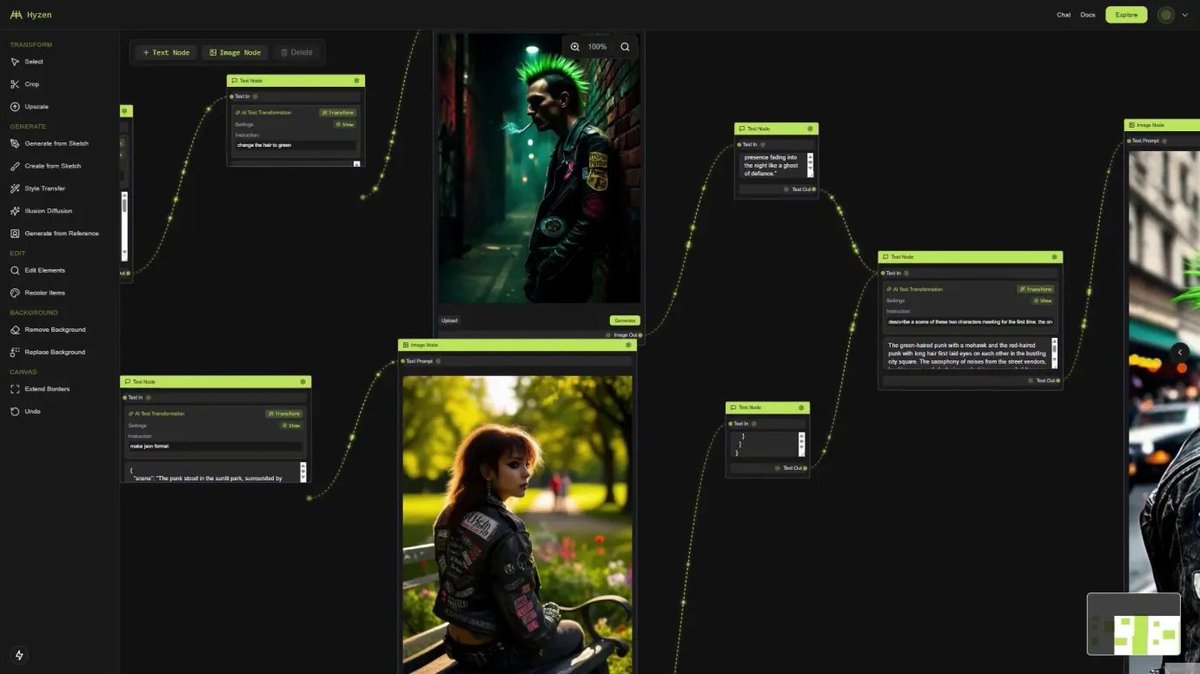
Task: Click the lightning bolt icon at bottom left
Action: click(18, 655)
